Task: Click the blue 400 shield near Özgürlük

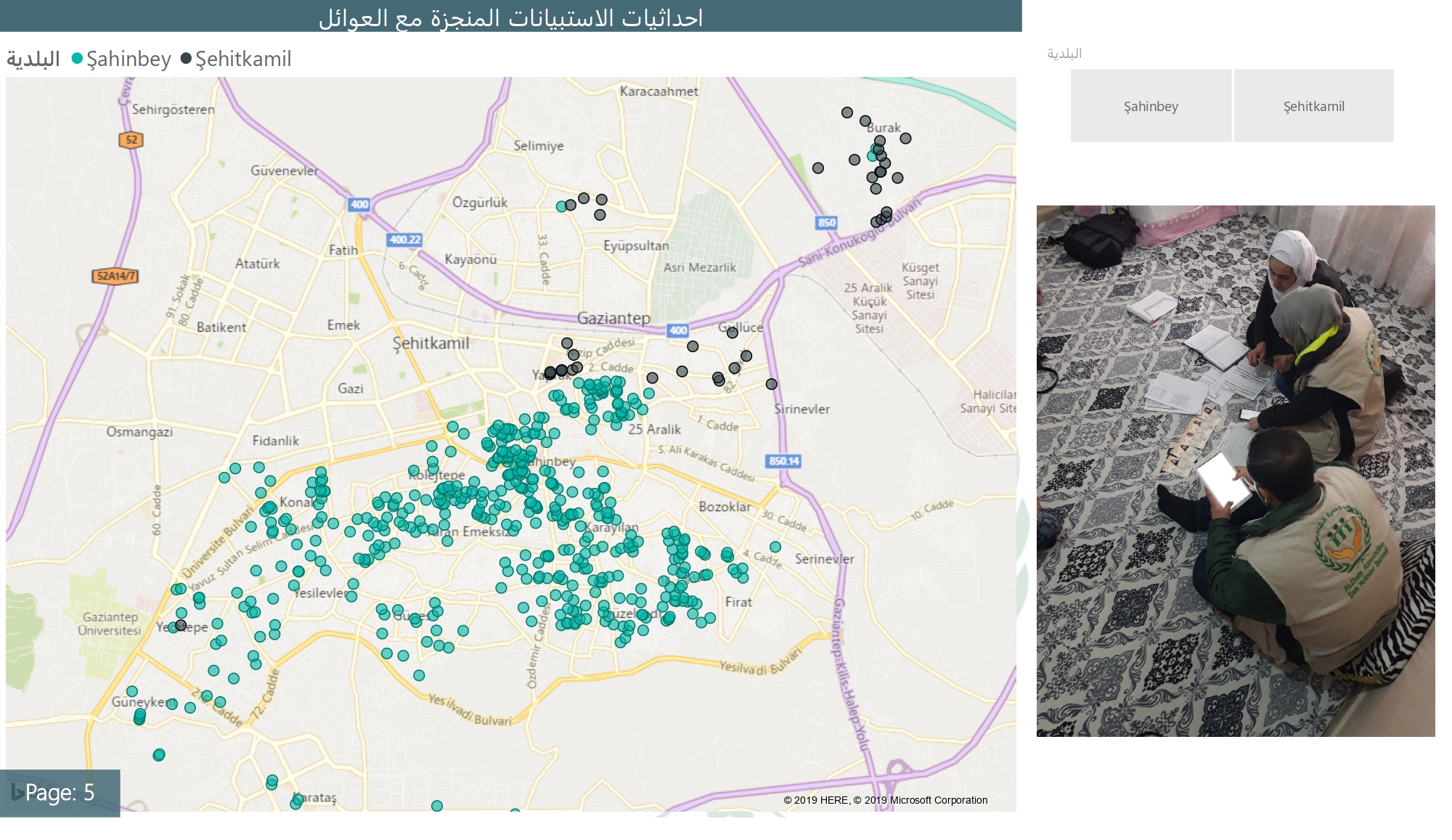Action: [359, 205]
